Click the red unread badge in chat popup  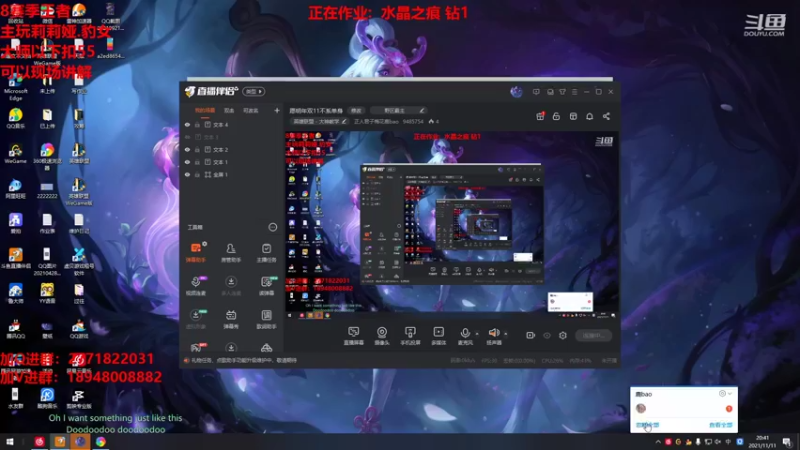[x=729, y=409]
